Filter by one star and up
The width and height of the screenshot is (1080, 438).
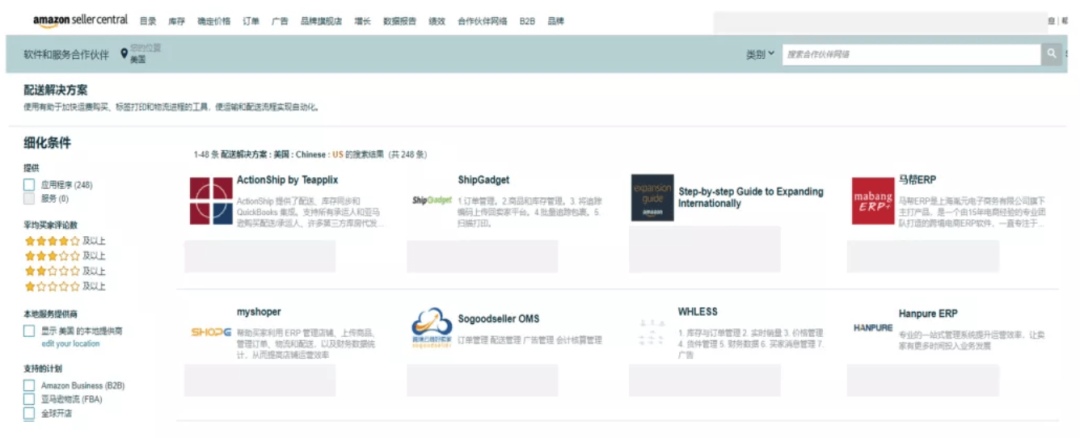[x=65, y=286]
